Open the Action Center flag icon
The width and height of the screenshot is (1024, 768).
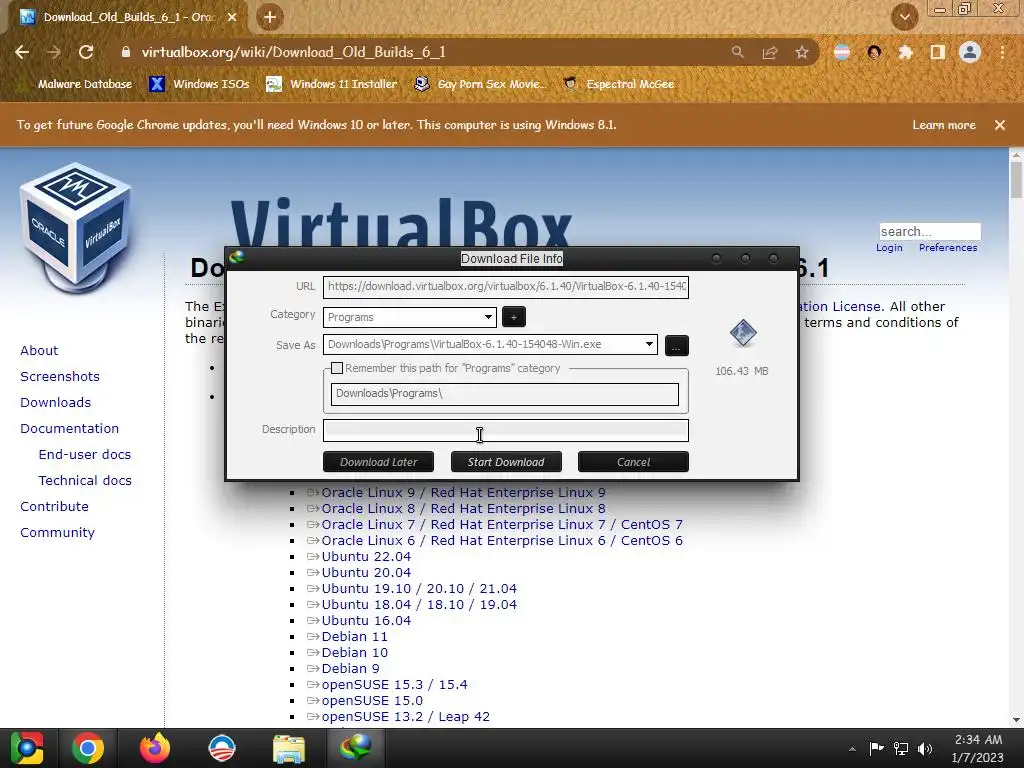pyautogui.click(x=876, y=748)
